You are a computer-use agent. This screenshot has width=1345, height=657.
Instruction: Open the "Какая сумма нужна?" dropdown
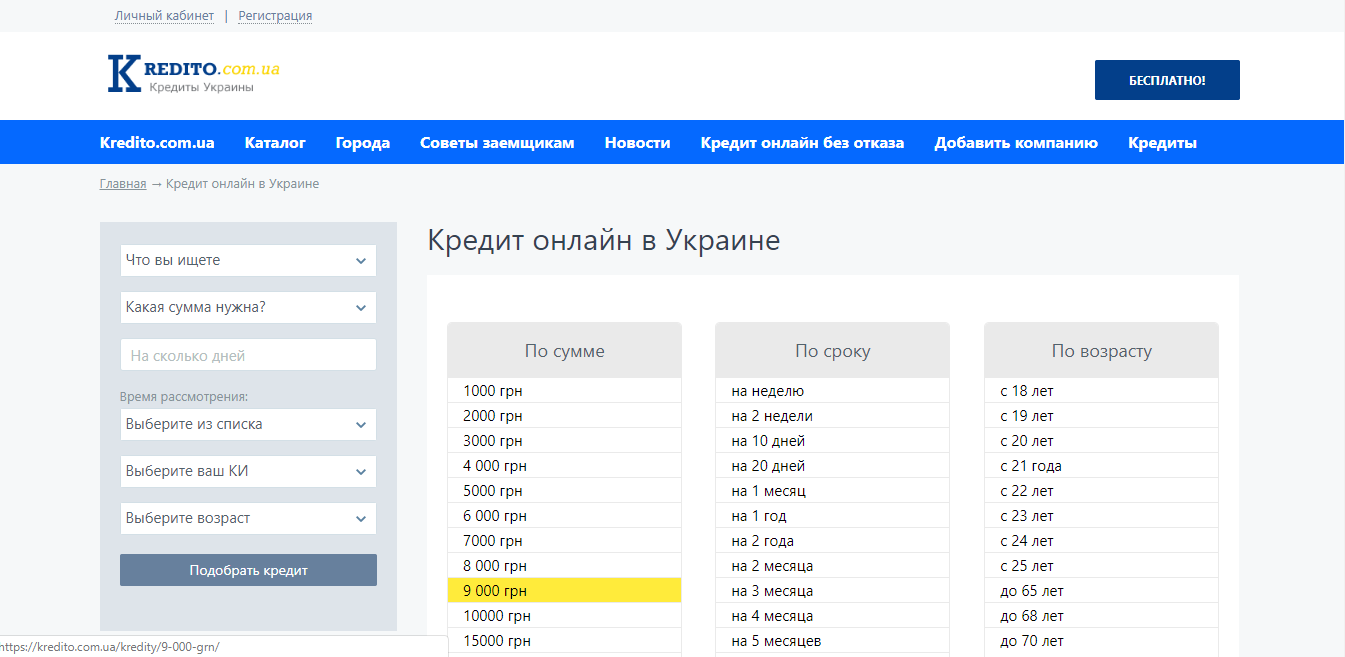click(248, 307)
